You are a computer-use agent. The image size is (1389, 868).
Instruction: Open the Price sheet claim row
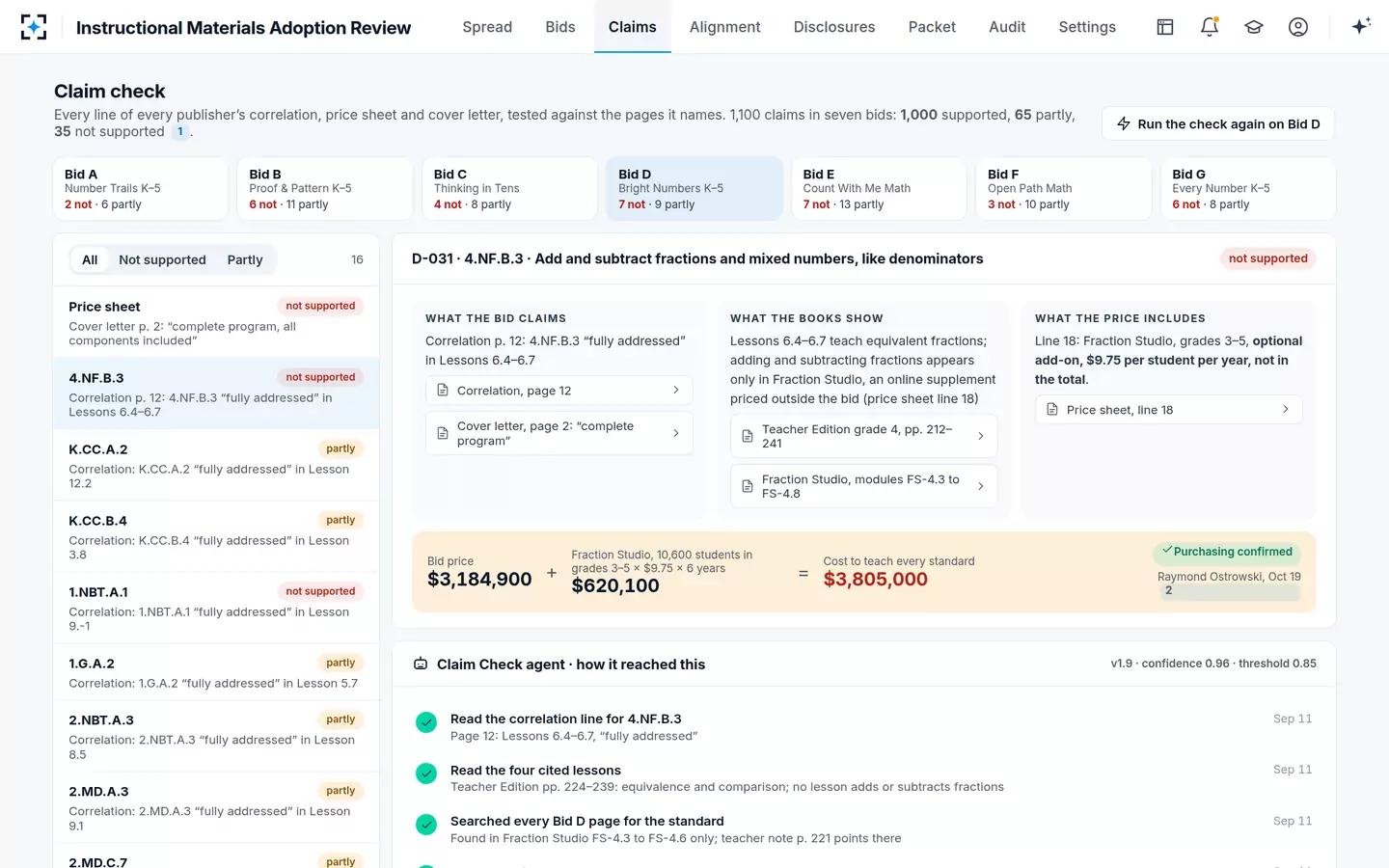(216, 322)
